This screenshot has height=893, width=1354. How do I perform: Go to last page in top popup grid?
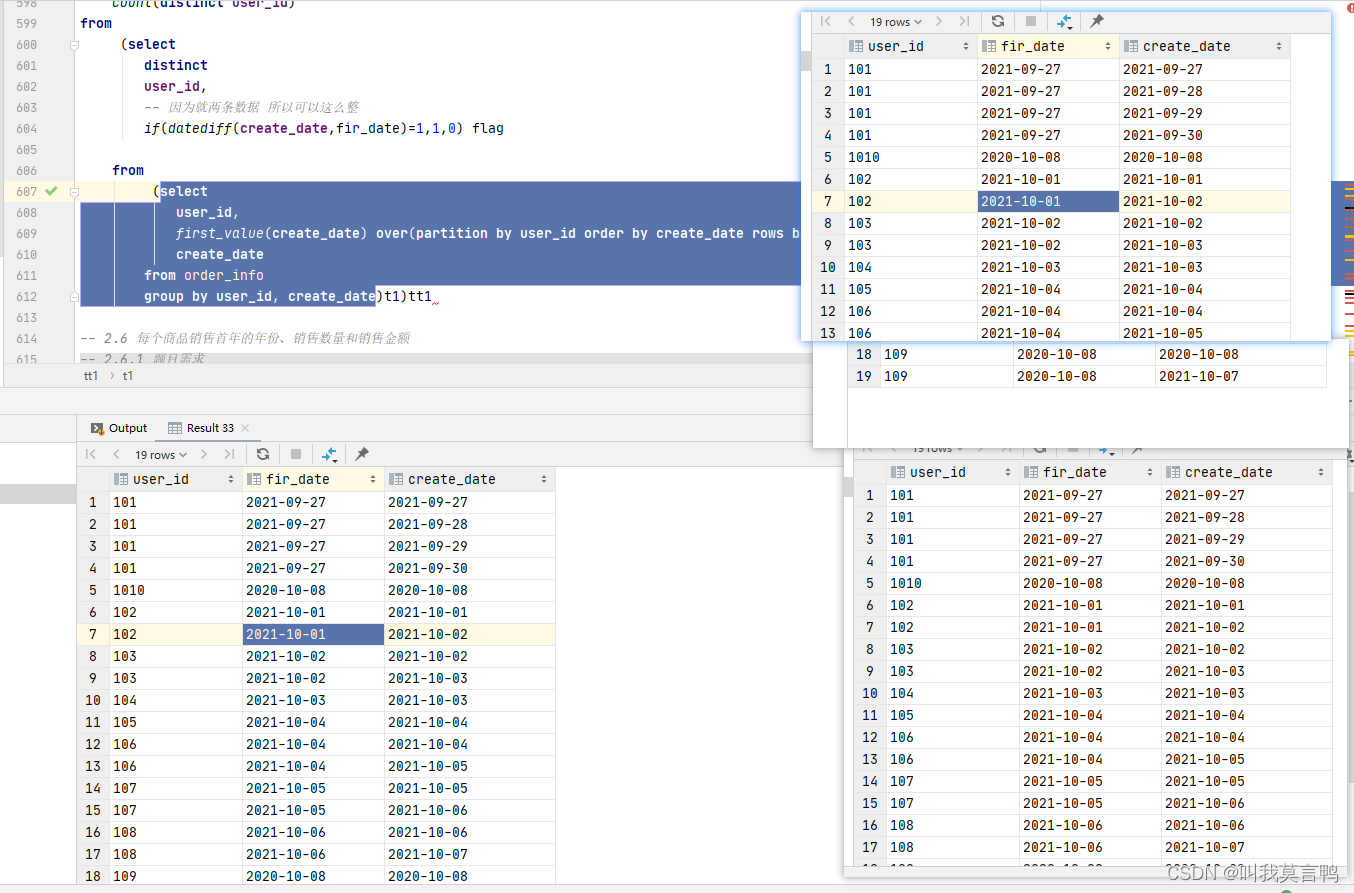[964, 21]
